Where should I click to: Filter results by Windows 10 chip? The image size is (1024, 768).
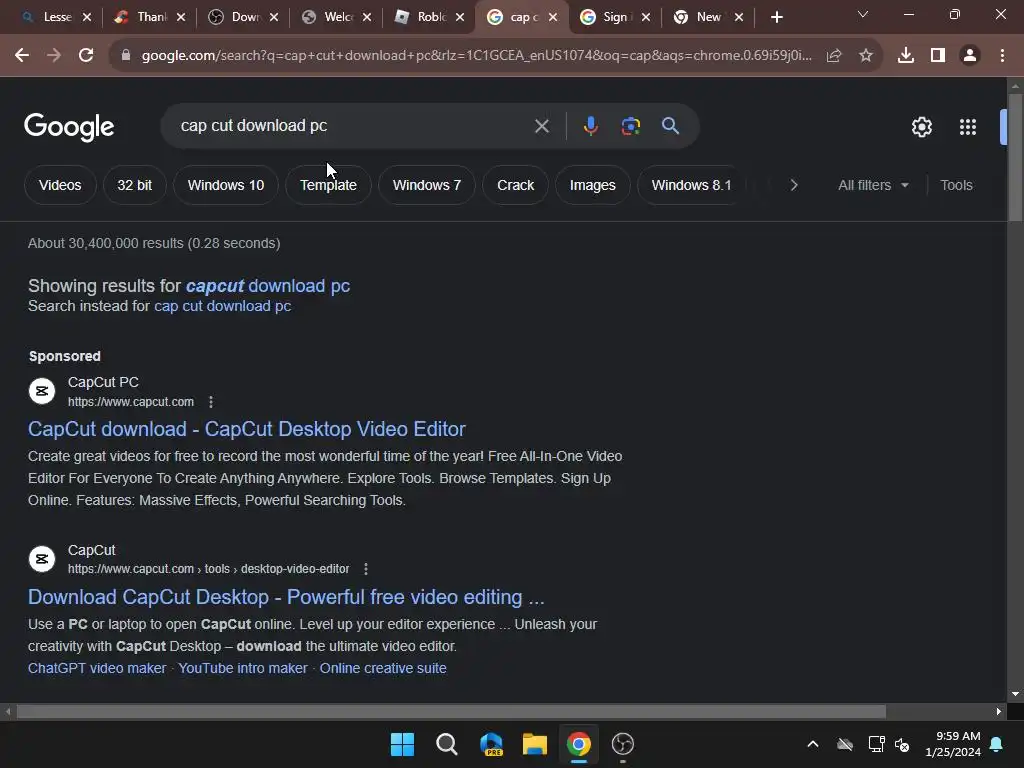226,185
